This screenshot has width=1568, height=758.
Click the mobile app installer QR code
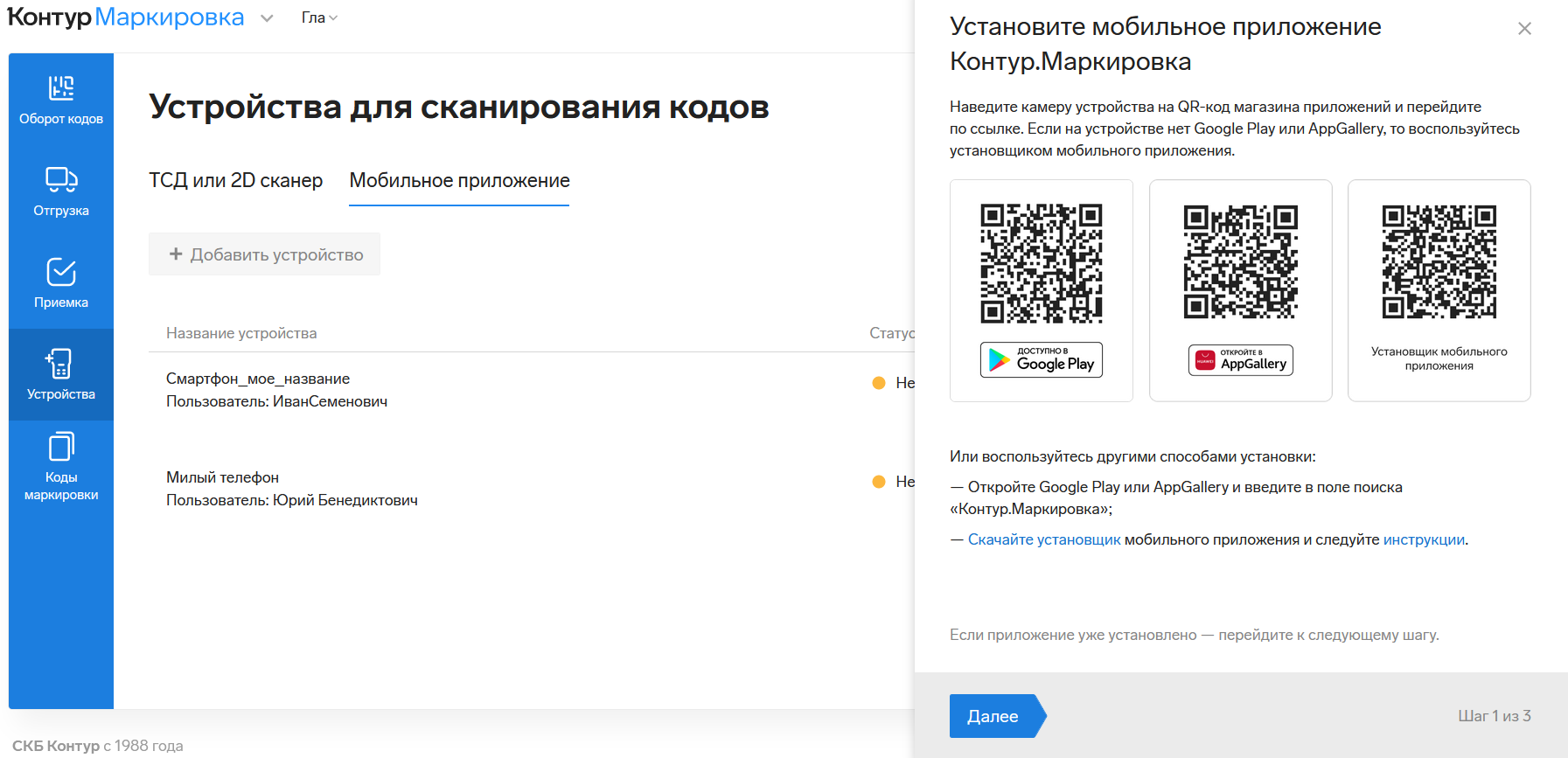tap(1439, 261)
